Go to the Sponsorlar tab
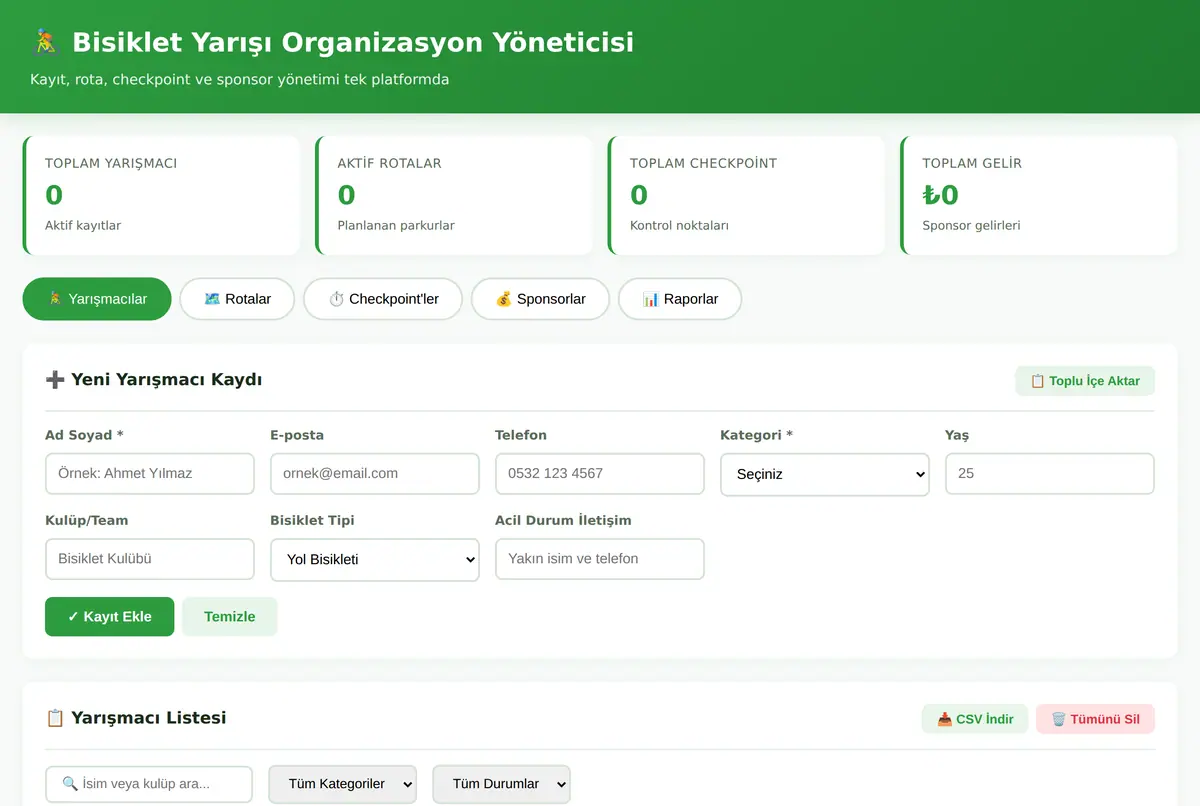This screenshot has width=1200, height=806. (540, 299)
